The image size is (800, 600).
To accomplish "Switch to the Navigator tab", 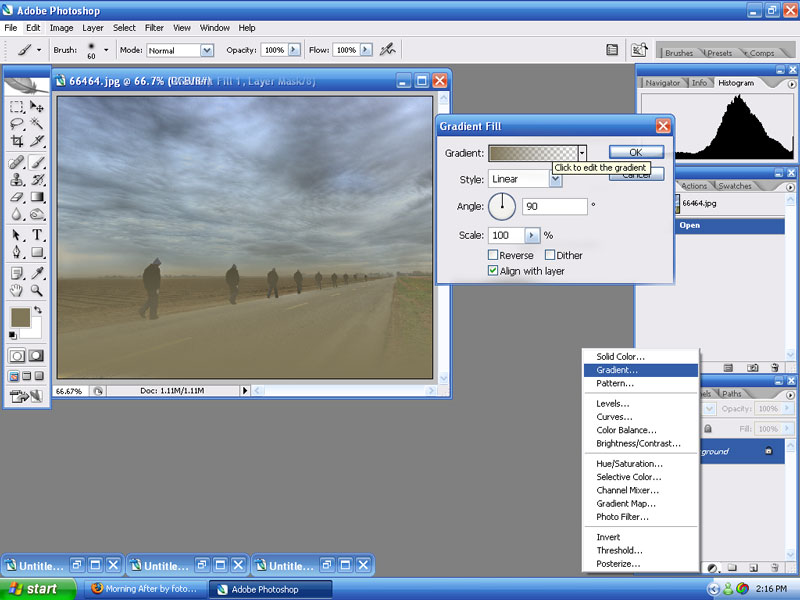I will coord(662,83).
